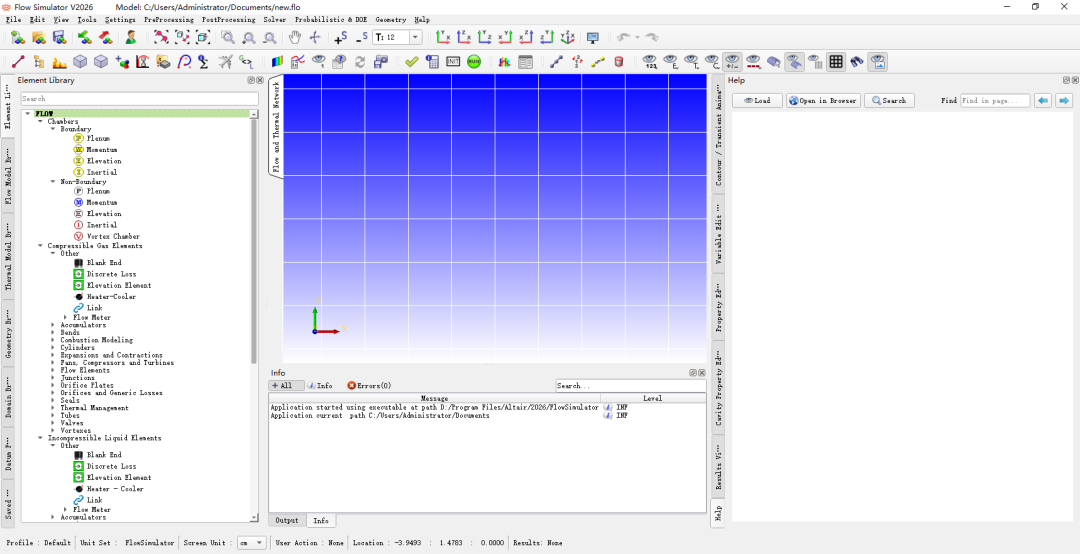
Task: Expand the Accumulators tree node under Compressible
Action: coord(54,325)
